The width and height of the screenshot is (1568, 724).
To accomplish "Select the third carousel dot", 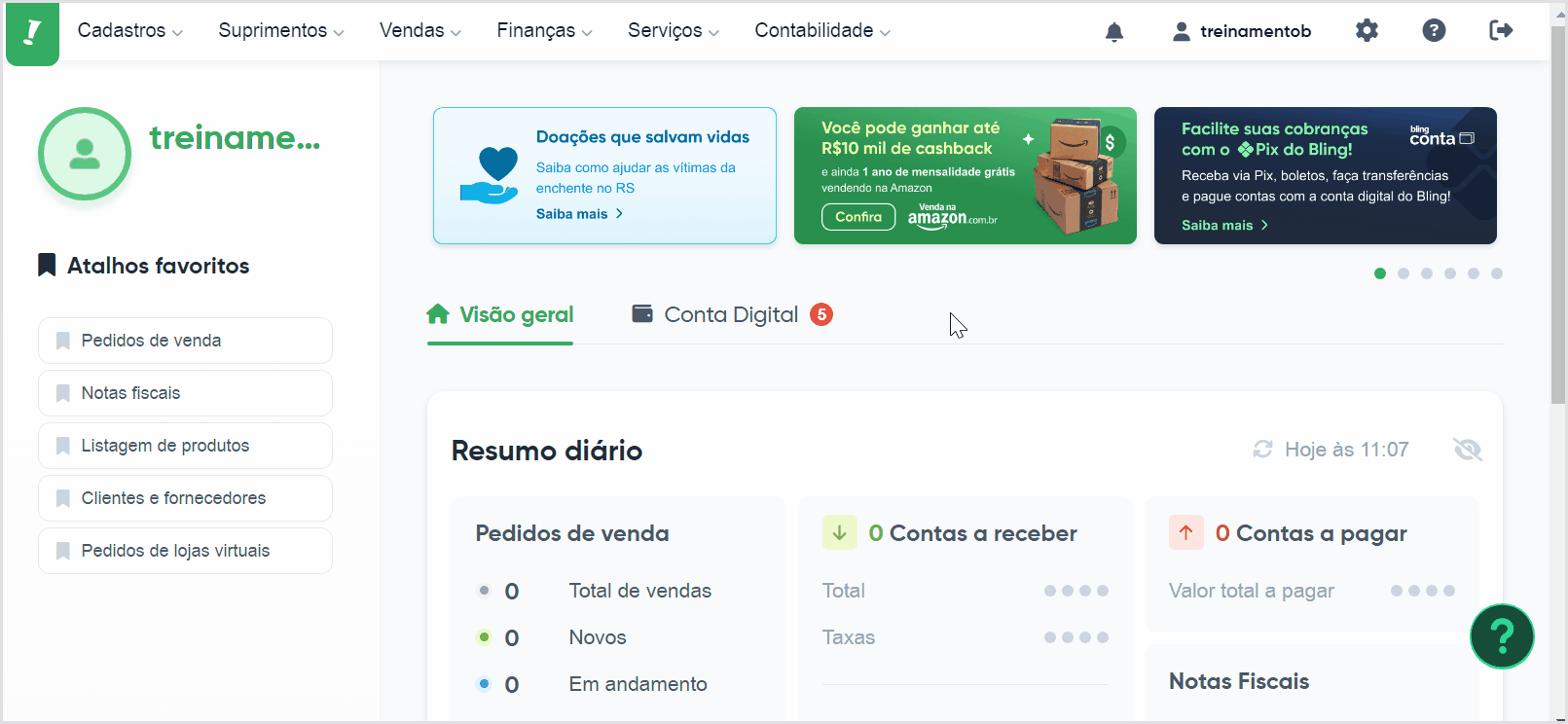I will coord(1427,273).
